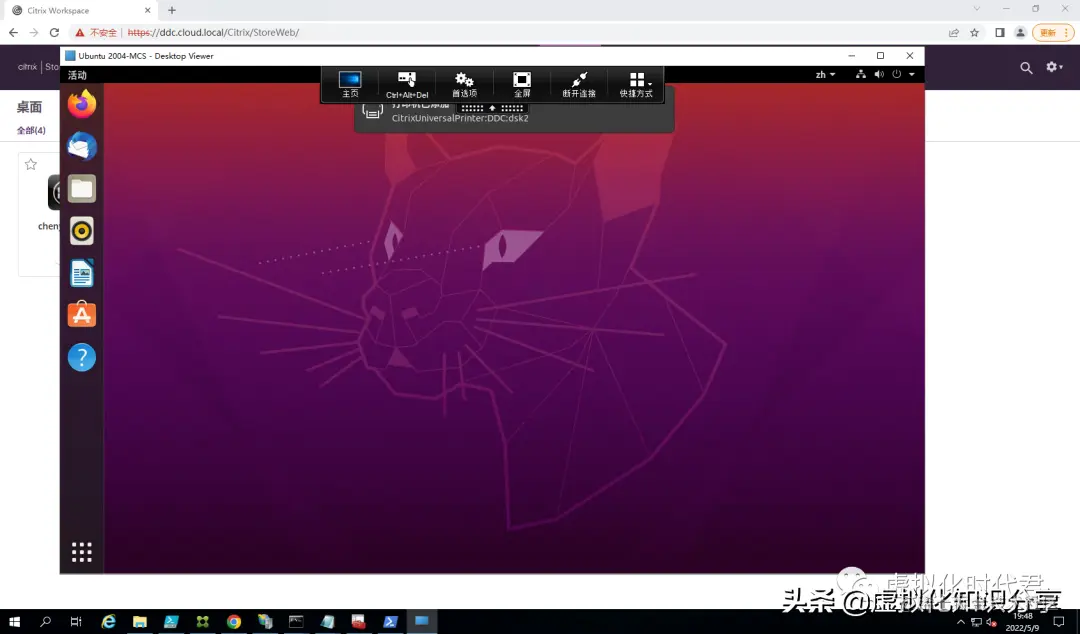1080x634 pixels.
Task: Open the Chrome profile avatar
Action: [1021, 32]
